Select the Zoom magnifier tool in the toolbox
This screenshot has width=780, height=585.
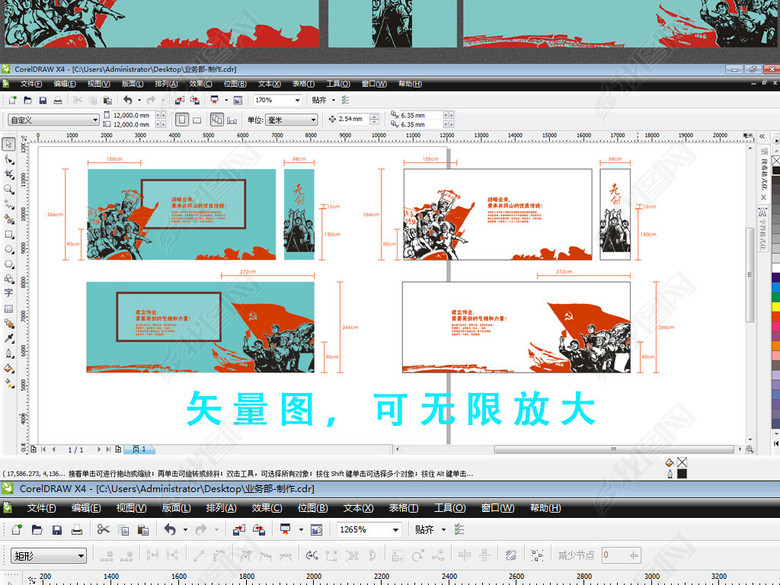pyautogui.click(x=9, y=189)
